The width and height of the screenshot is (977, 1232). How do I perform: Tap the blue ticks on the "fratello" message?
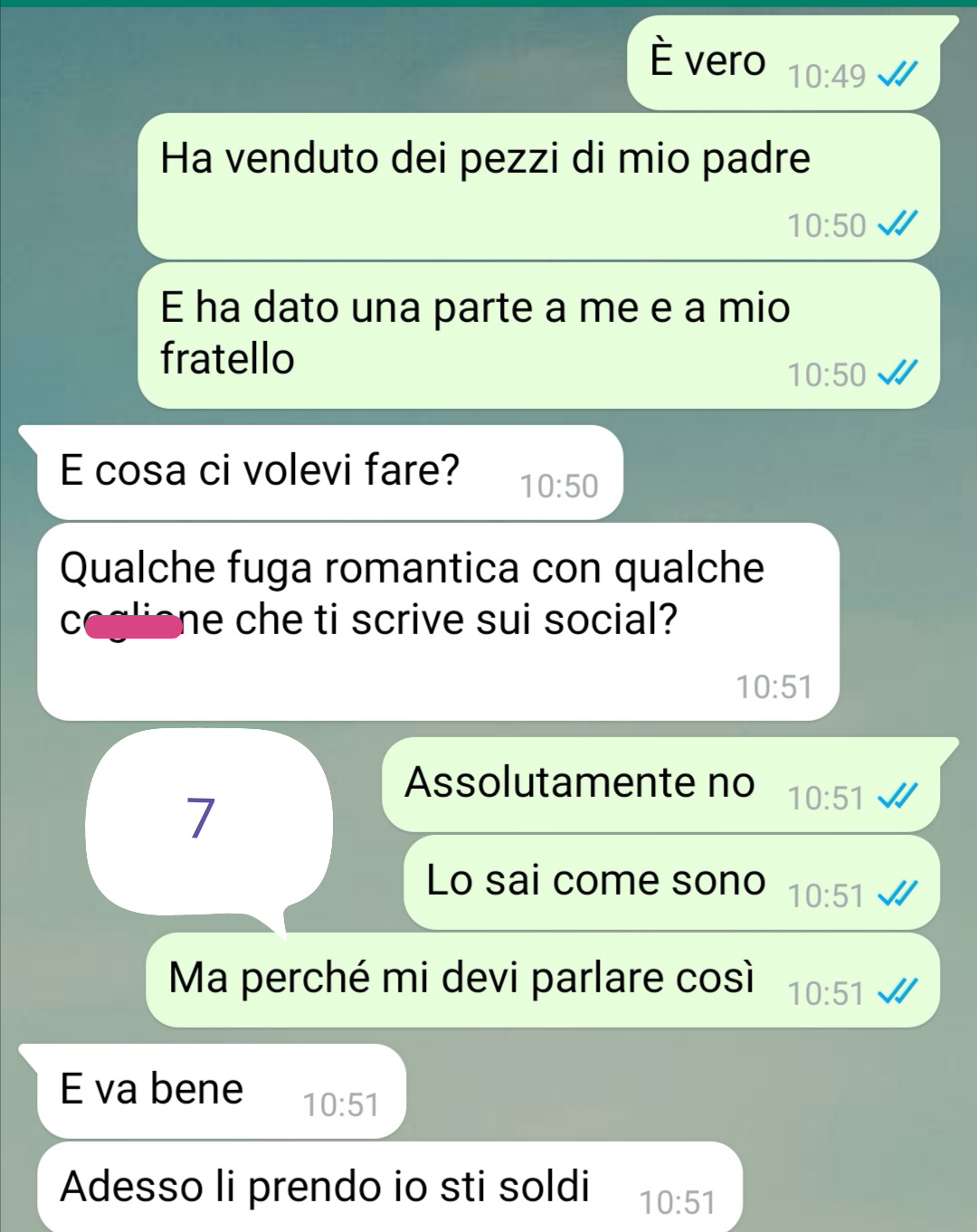[x=898, y=374]
